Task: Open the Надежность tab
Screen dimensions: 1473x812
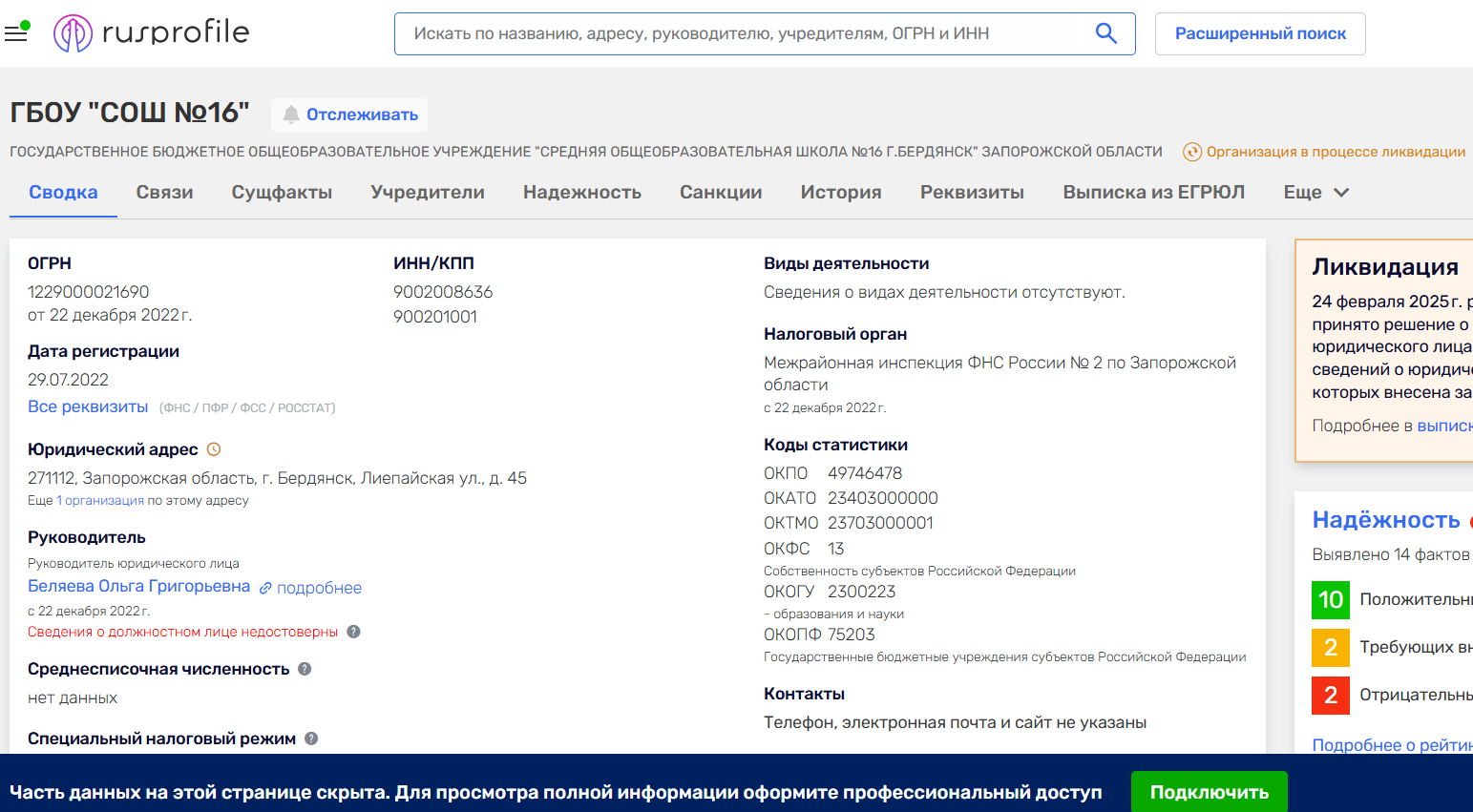Action: [581, 193]
